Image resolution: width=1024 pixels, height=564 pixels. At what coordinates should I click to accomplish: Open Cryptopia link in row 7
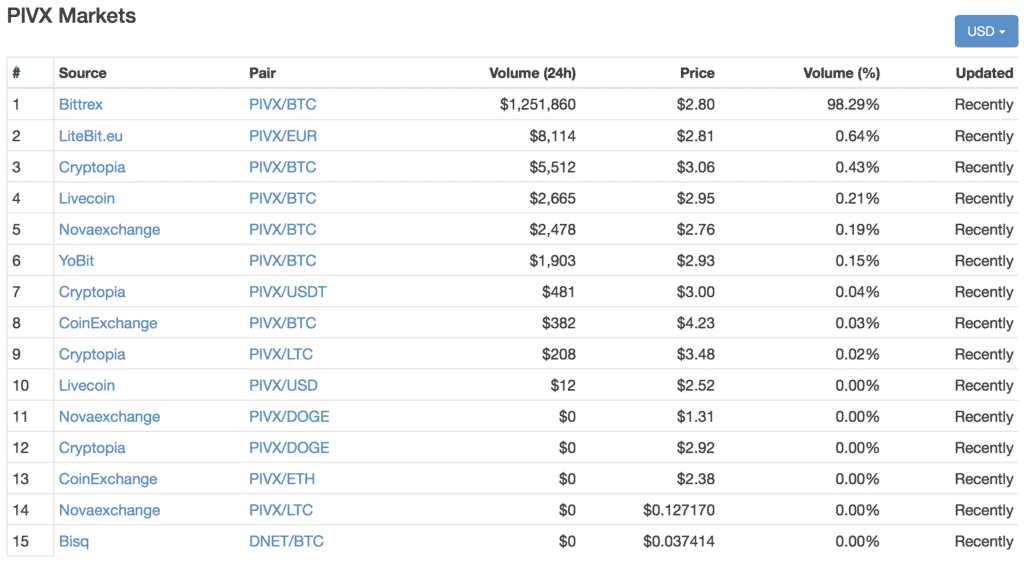click(x=92, y=292)
